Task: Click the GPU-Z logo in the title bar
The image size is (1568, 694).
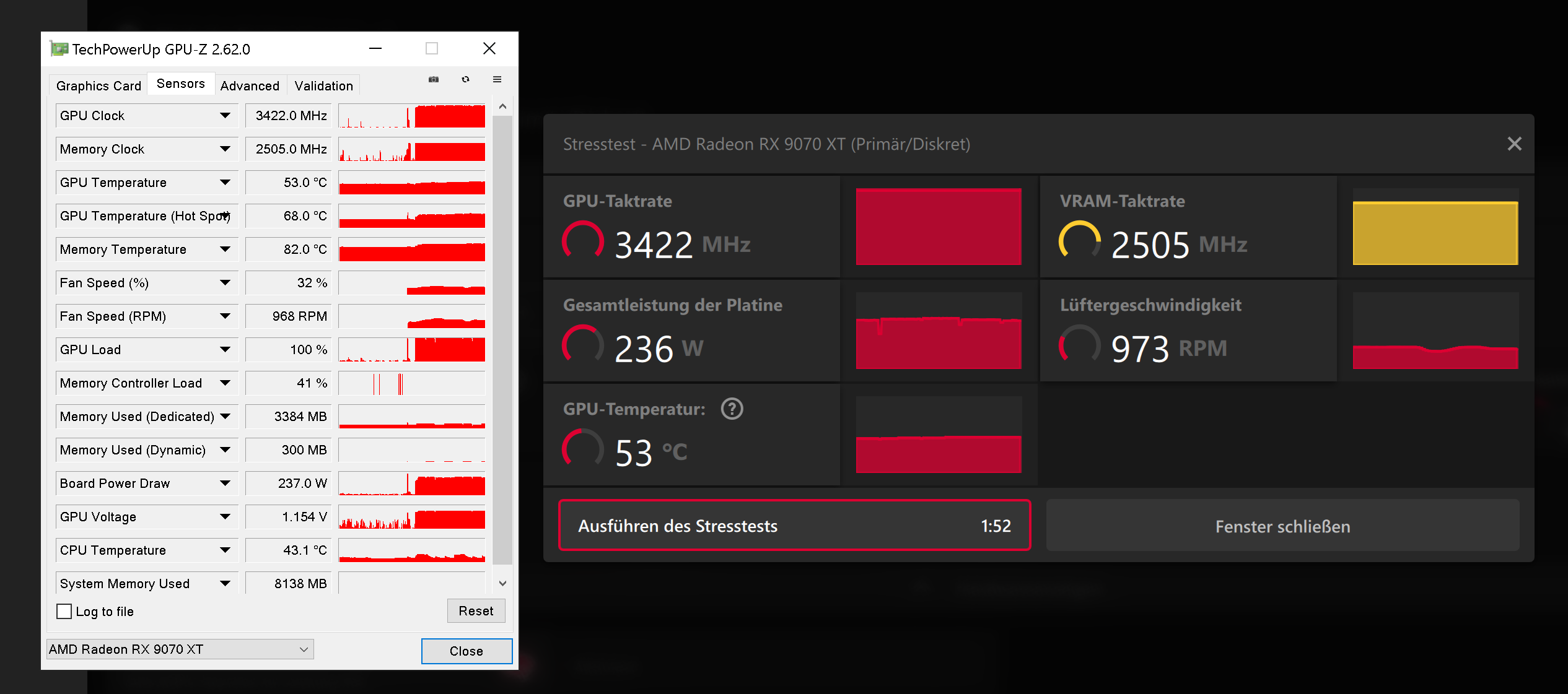Action: tap(58, 48)
